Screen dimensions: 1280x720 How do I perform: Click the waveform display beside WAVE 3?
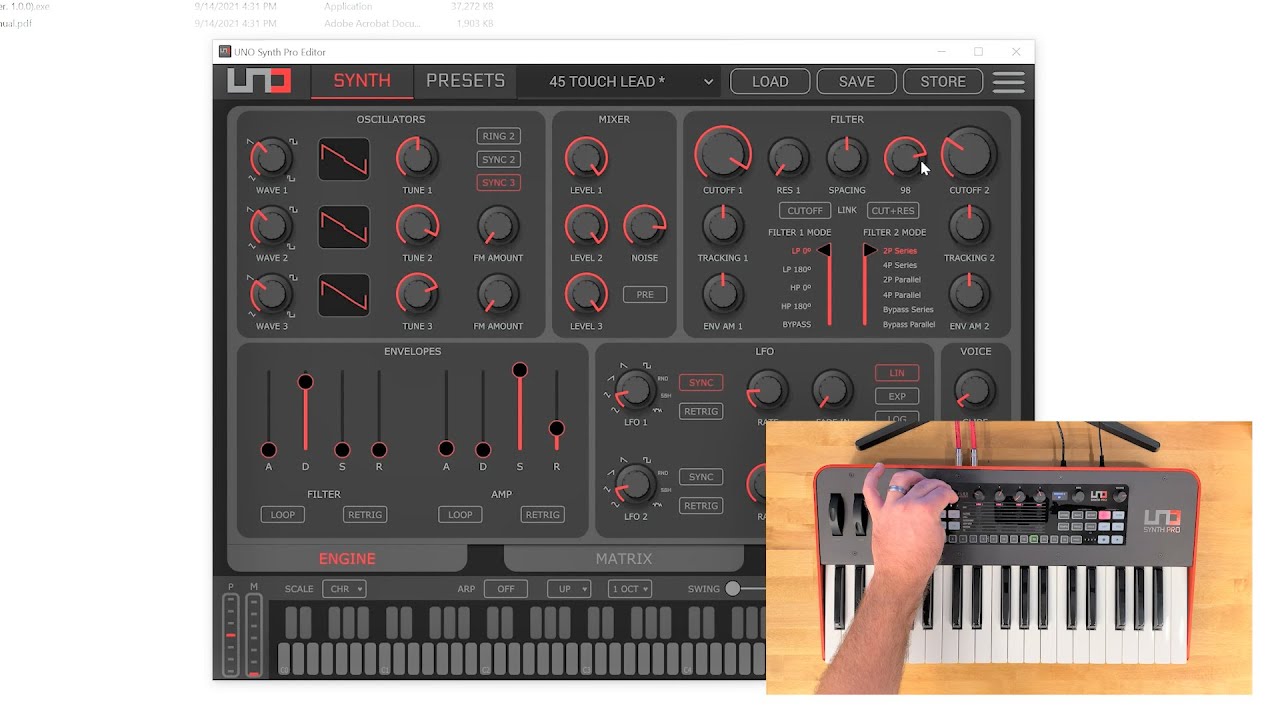click(344, 295)
